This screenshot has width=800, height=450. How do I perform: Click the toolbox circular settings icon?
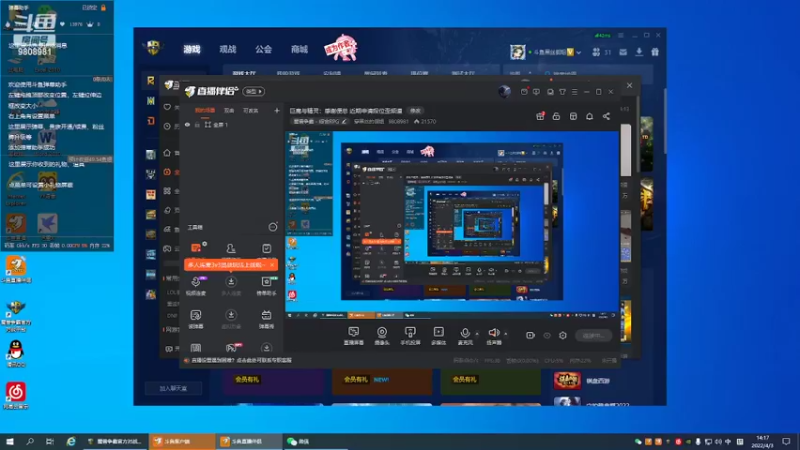pyautogui.click(x=273, y=227)
